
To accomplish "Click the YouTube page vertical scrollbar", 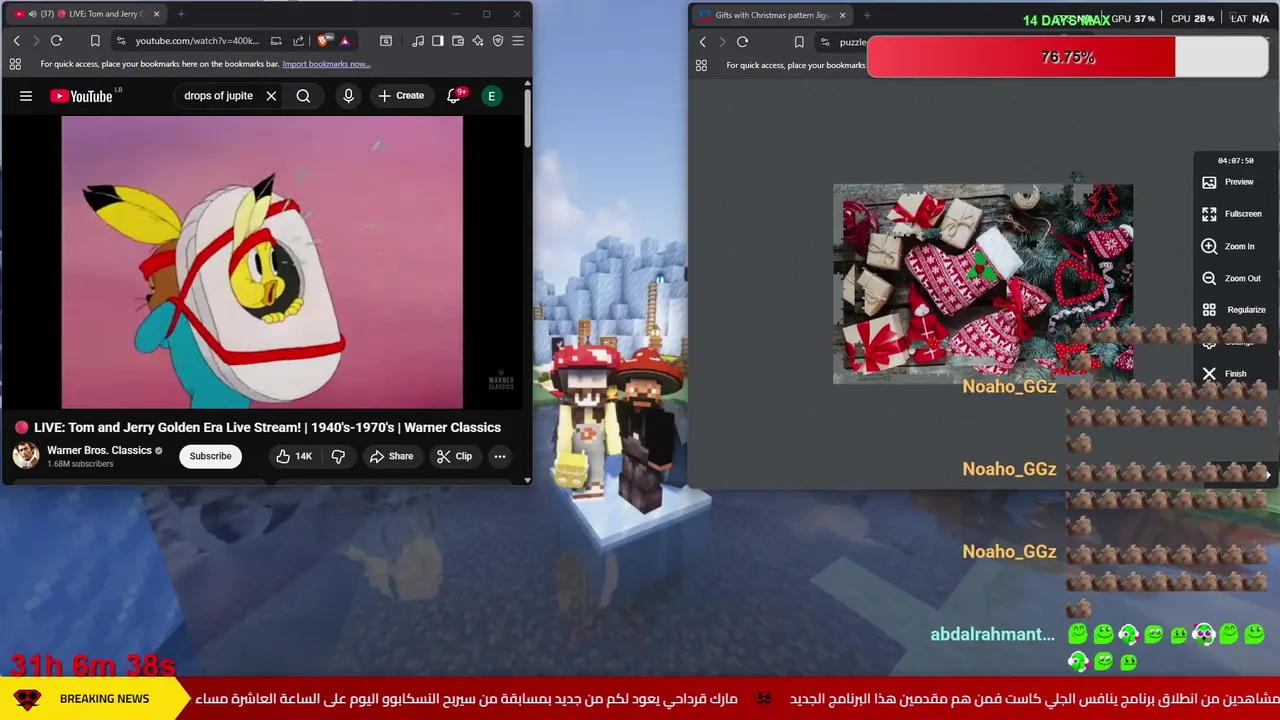I will point(528,120).
